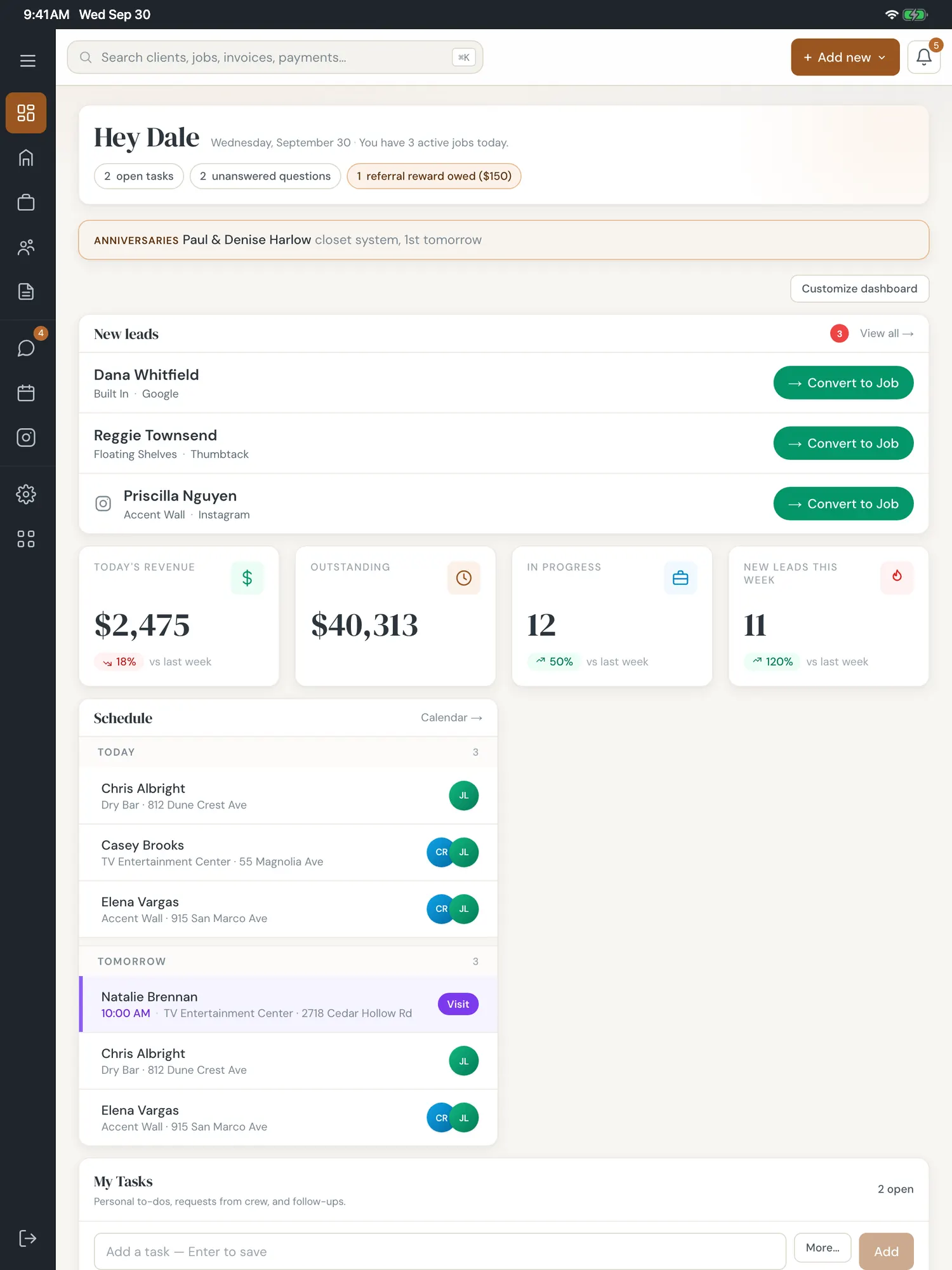The image size is (952, 1270).
Task: Select the dashboard grid icon in sidebar
Action: click(26, 113)
